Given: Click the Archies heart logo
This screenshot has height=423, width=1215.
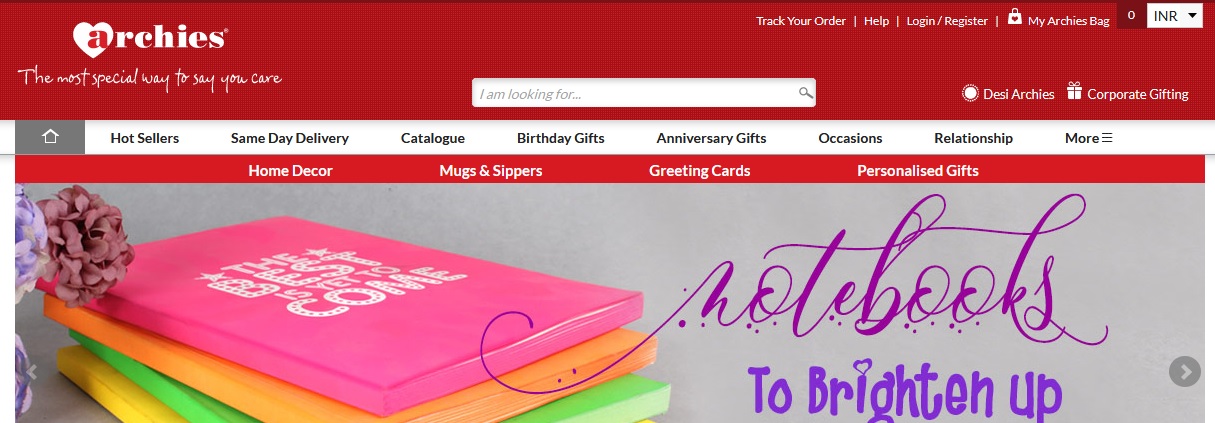Looking at the screenshot, I should (150, 38).
